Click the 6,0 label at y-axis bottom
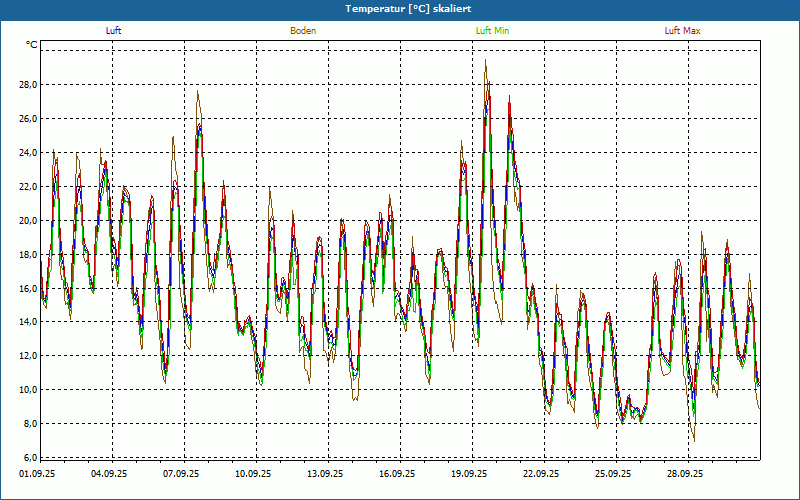 point(29,458)
